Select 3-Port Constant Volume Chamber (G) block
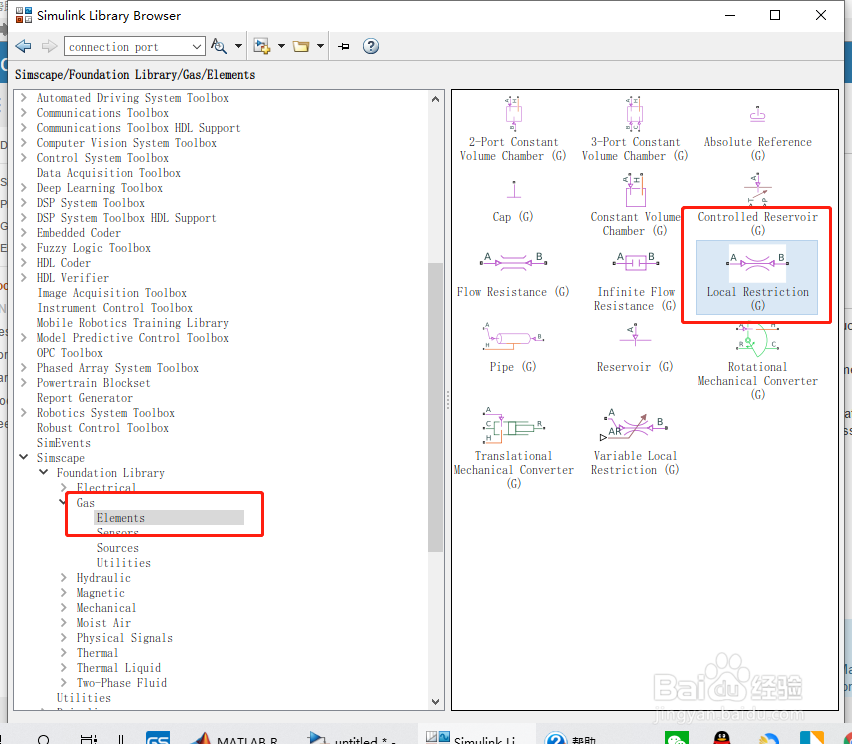This screenshot has height=744, width=852. (635, 129)
